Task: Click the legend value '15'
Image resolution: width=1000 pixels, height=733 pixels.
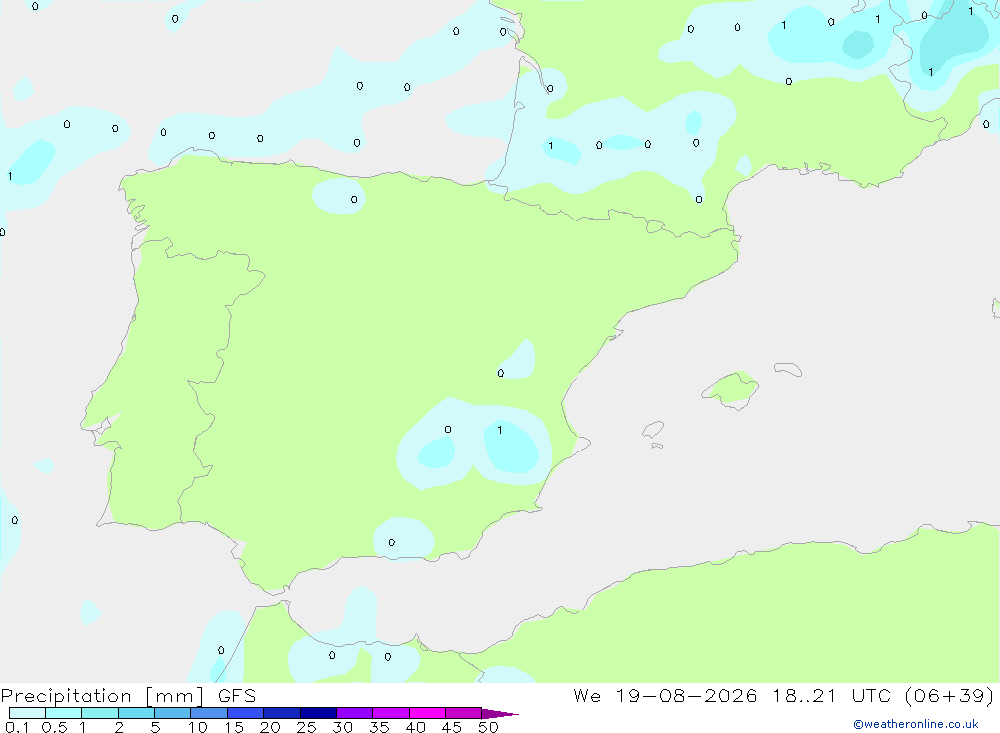Action: (x=233, y=727)
